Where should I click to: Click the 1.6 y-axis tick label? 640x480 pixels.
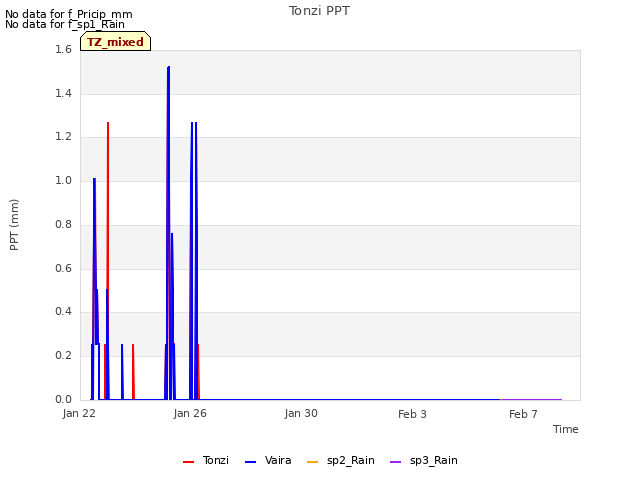click(63, 49)
